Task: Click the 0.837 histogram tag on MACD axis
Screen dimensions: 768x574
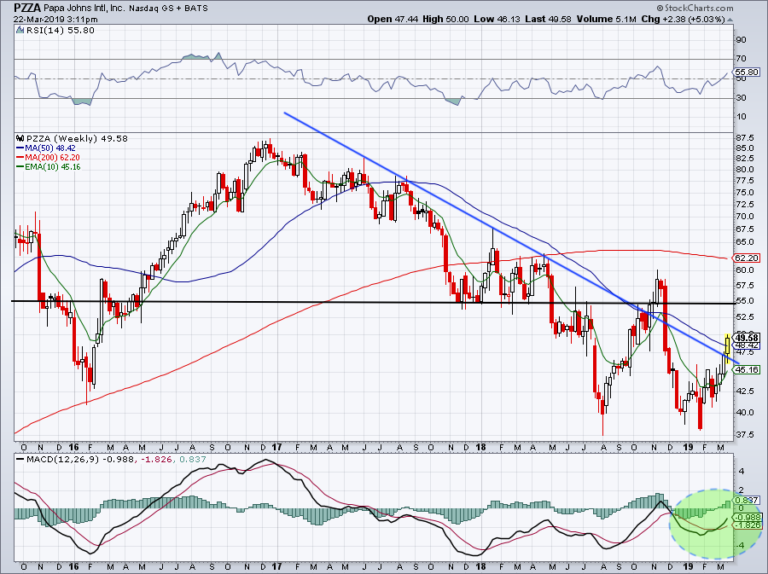Action: pyautogui.click(x=747, y=500)
